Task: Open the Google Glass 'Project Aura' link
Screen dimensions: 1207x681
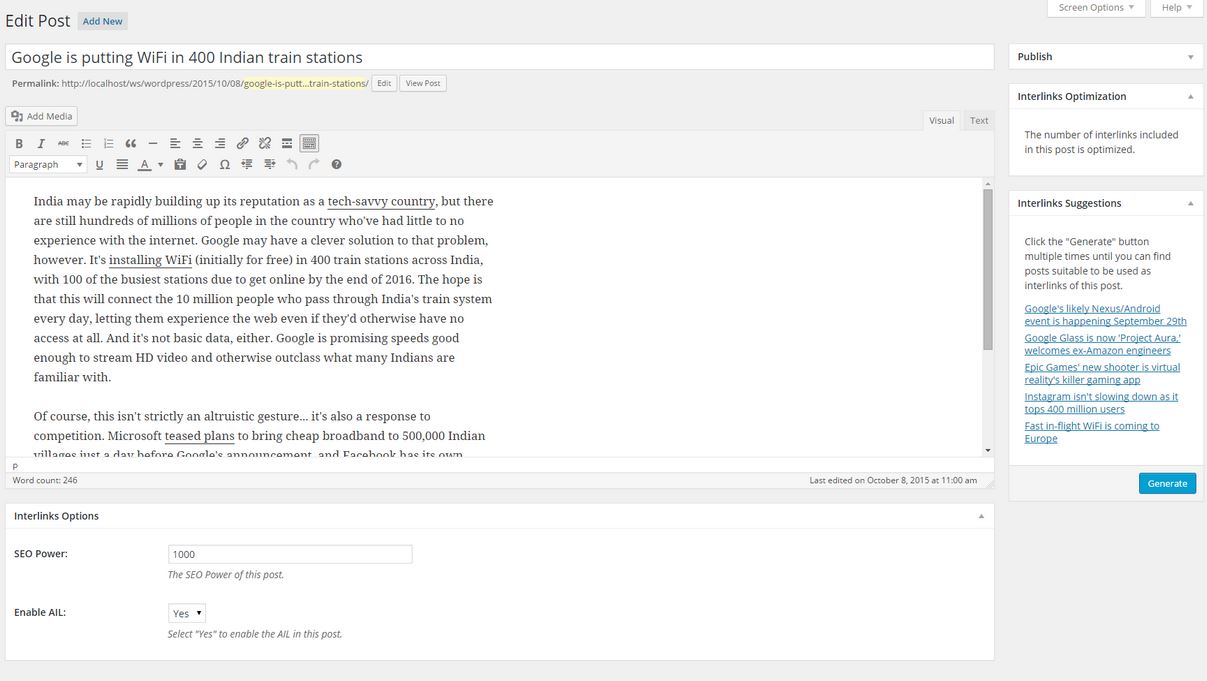Action: point(1102,344)
